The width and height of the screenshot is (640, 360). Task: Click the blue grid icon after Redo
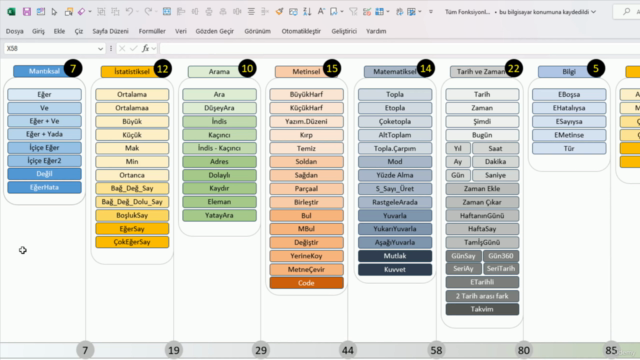click(x=167, y=12)
